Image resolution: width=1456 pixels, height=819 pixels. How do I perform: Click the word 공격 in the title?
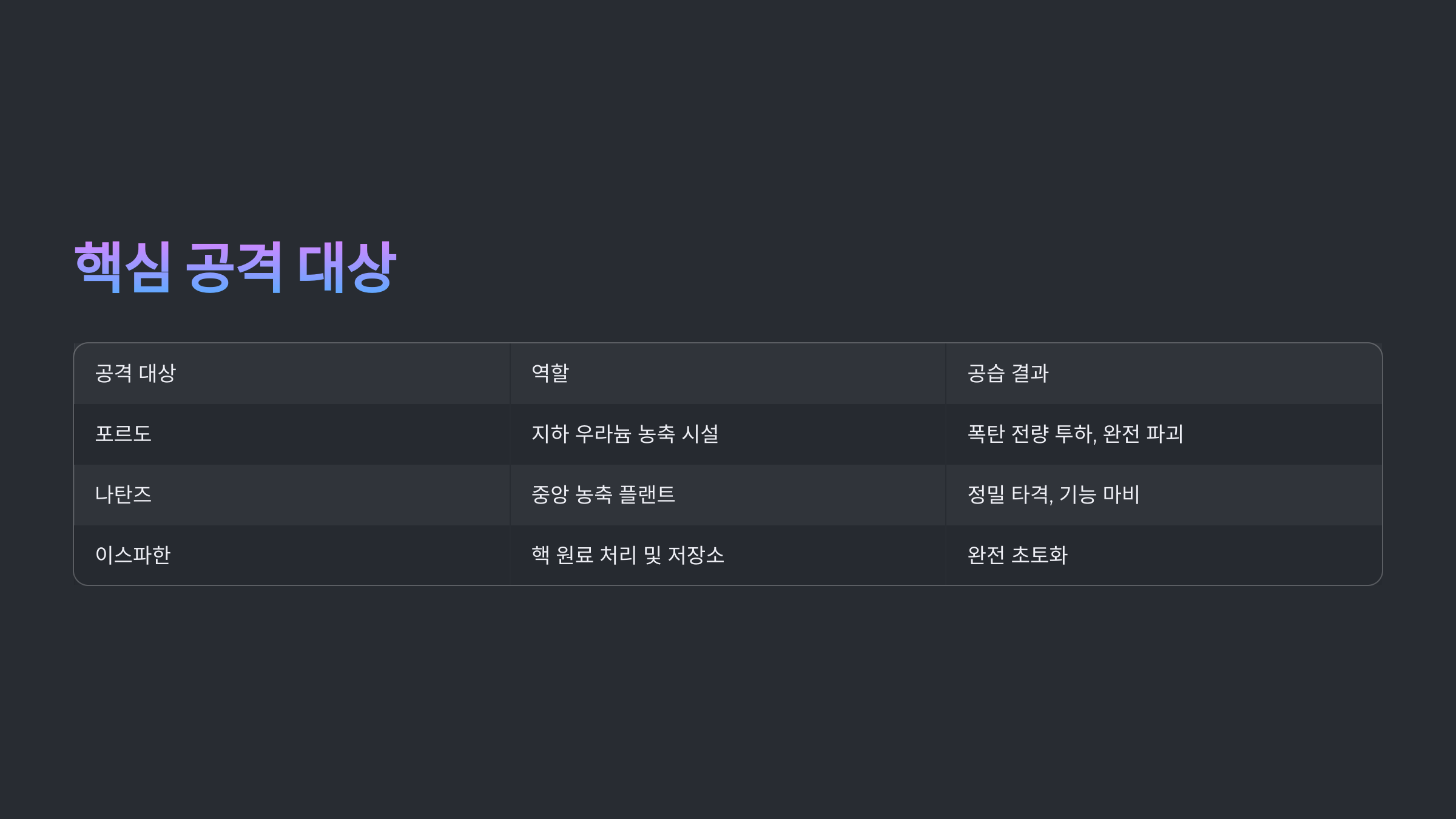234,267
